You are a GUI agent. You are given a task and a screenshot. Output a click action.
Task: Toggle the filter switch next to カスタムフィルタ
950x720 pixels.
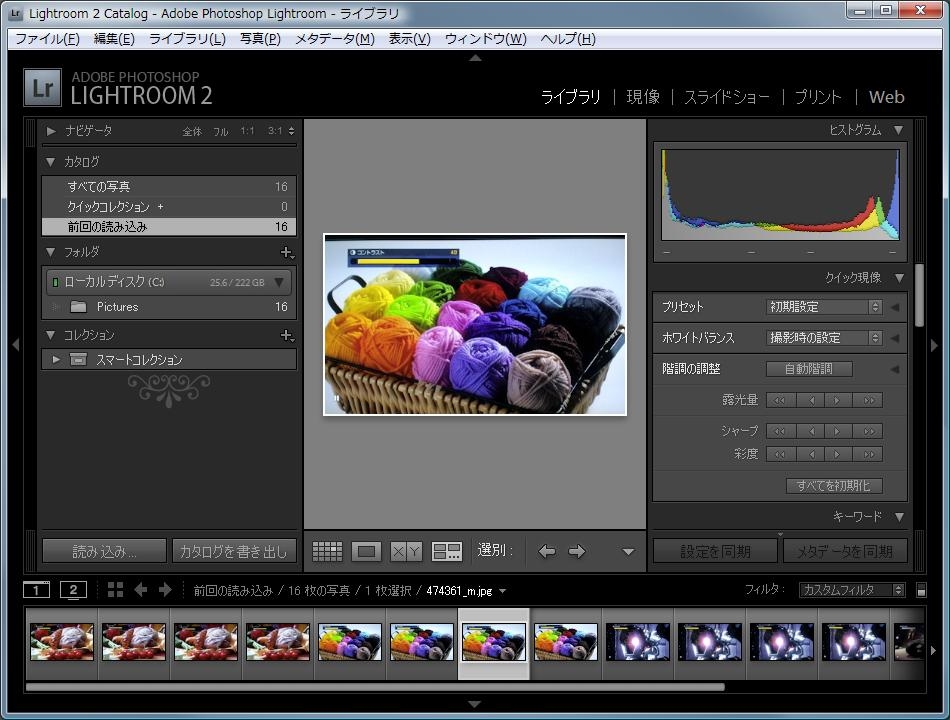[921, 590]
